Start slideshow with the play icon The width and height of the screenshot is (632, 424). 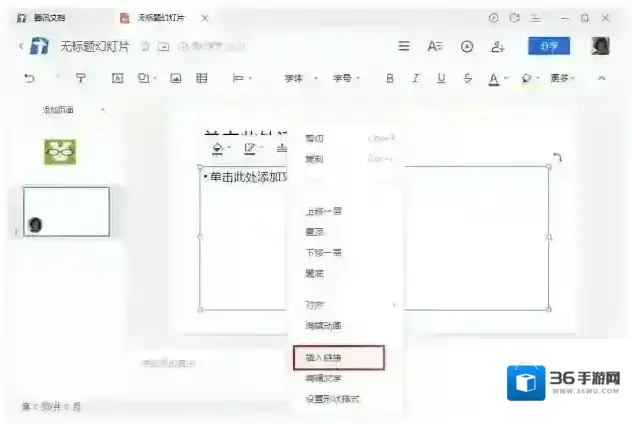coord(467,47)
